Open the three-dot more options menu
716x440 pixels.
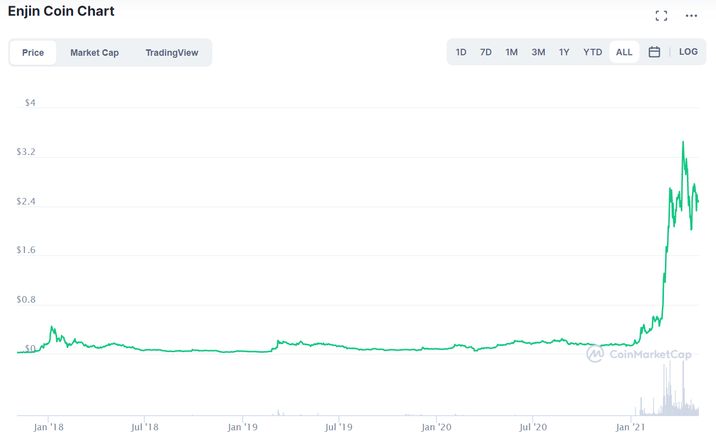pos(691,16)
